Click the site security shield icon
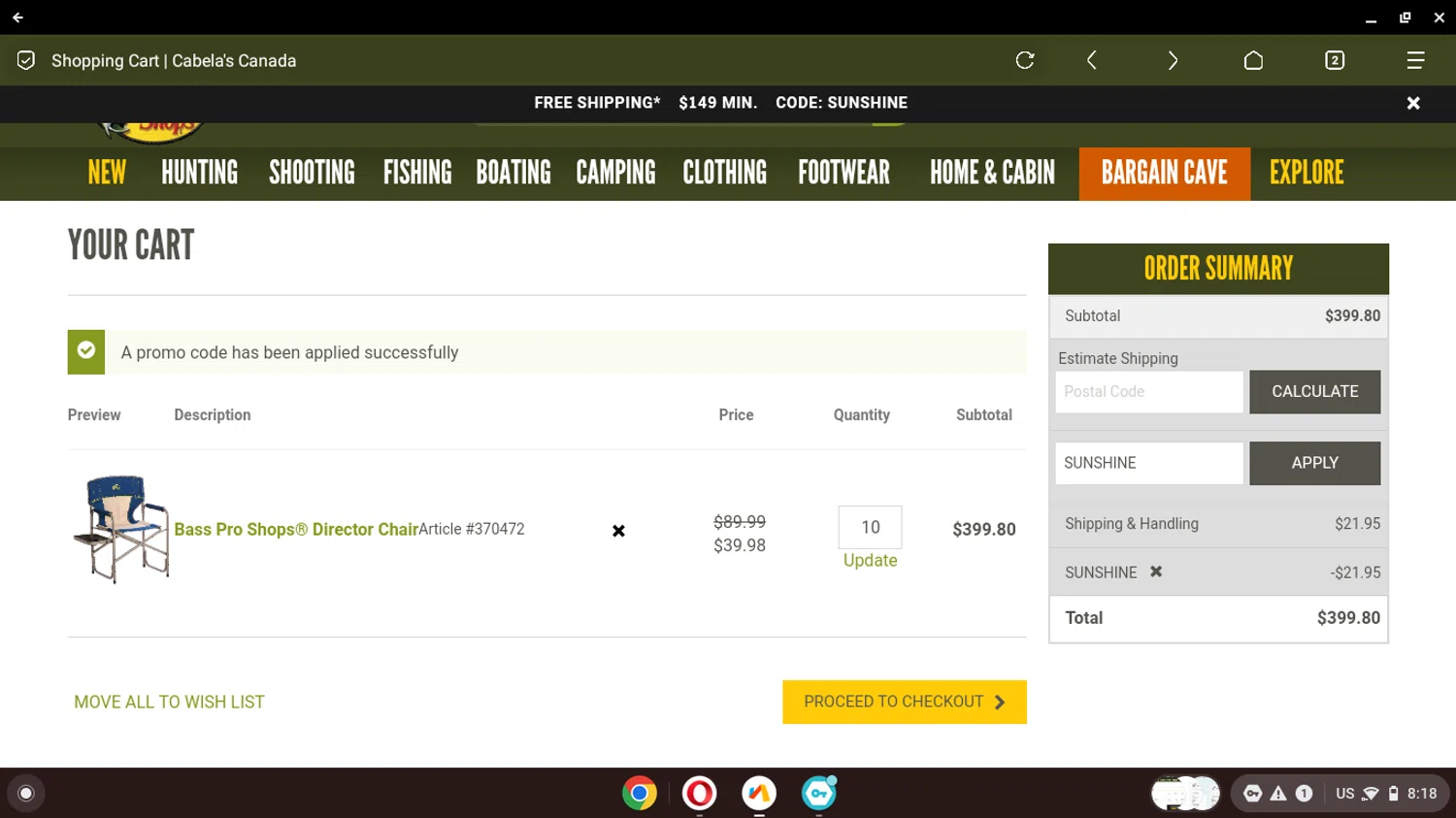1456x818 pixels. click(26, 60)
